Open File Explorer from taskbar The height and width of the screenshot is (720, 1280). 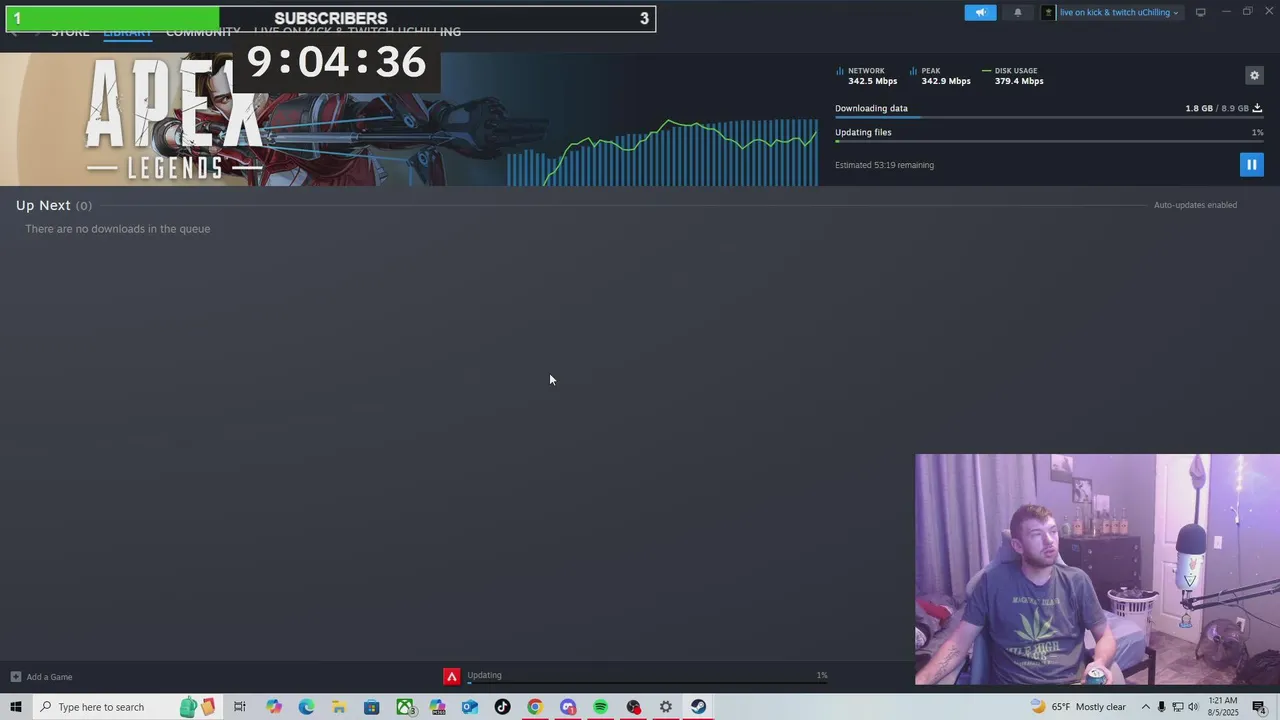pyautogui.click(x=339, y=707)
